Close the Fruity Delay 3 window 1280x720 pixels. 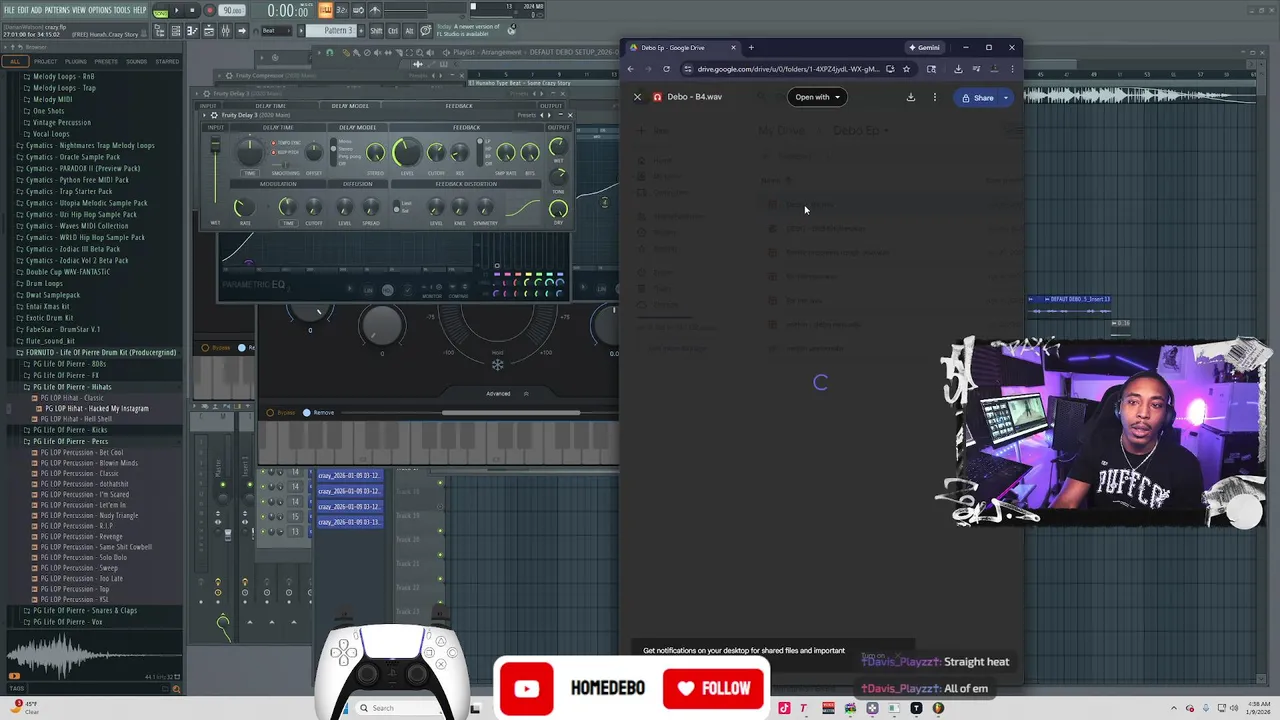pos(570,115)
